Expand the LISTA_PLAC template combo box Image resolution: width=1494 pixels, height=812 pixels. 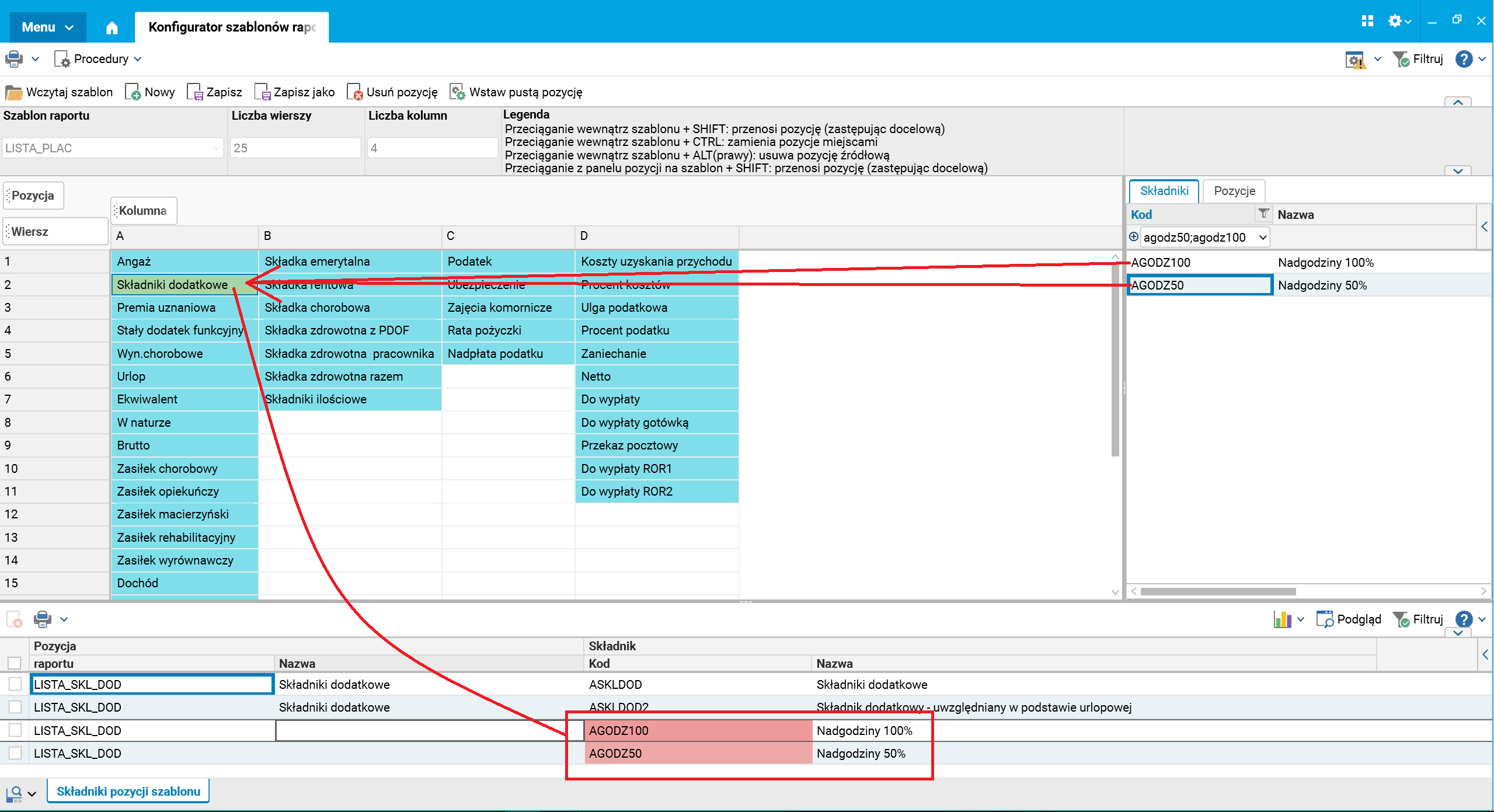pos(216,148)
